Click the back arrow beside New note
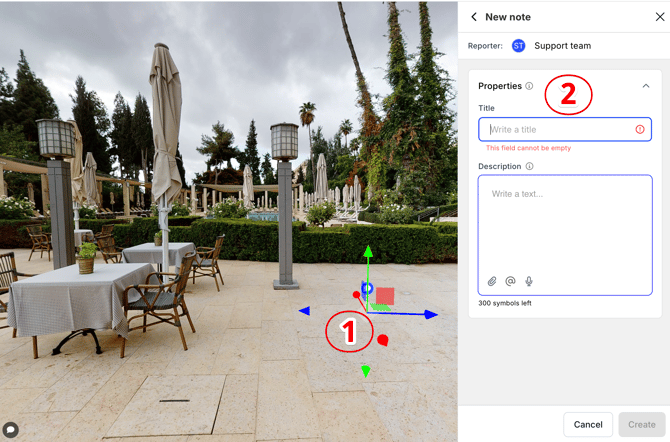 pyautogui.click(x=474, y=17)
